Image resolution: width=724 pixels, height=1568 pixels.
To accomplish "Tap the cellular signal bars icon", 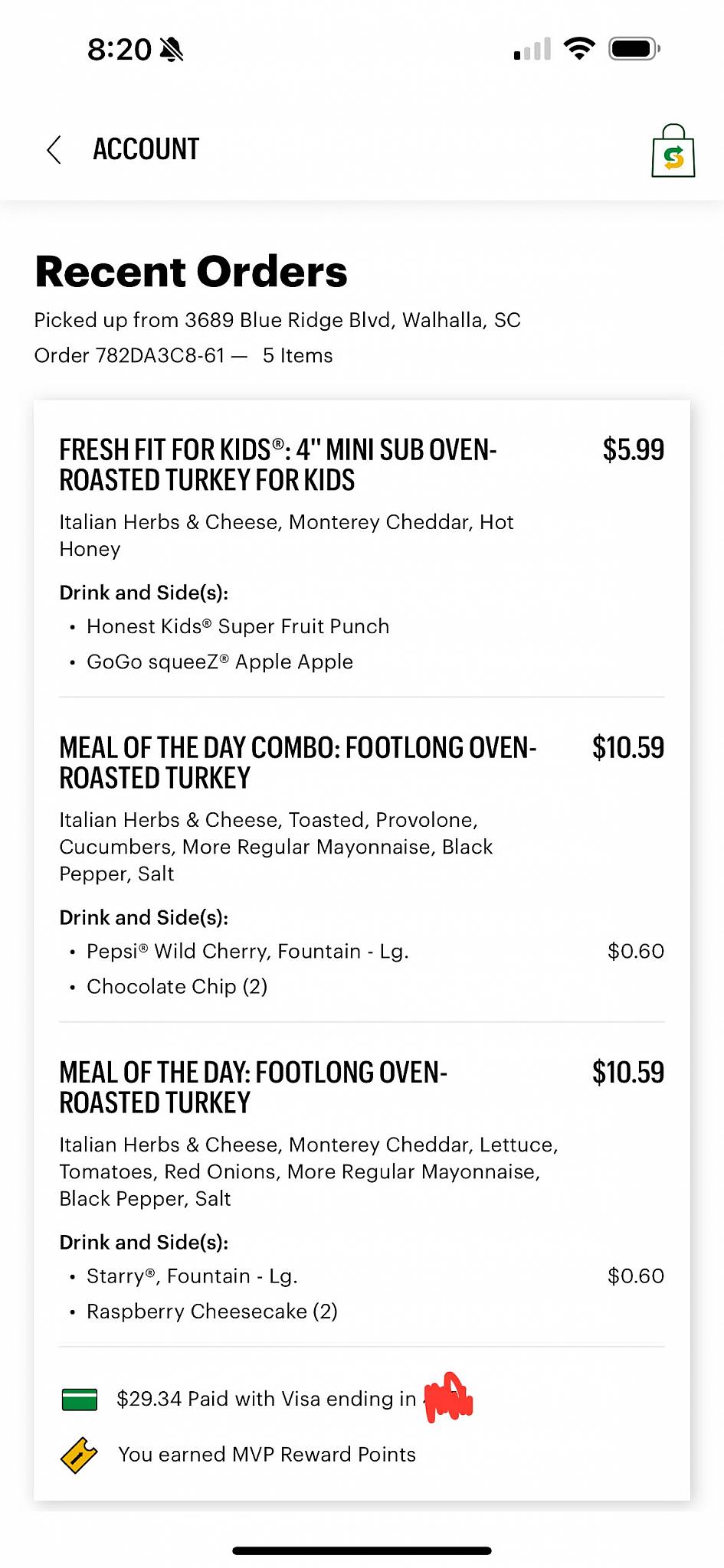I will coord(532,49).
